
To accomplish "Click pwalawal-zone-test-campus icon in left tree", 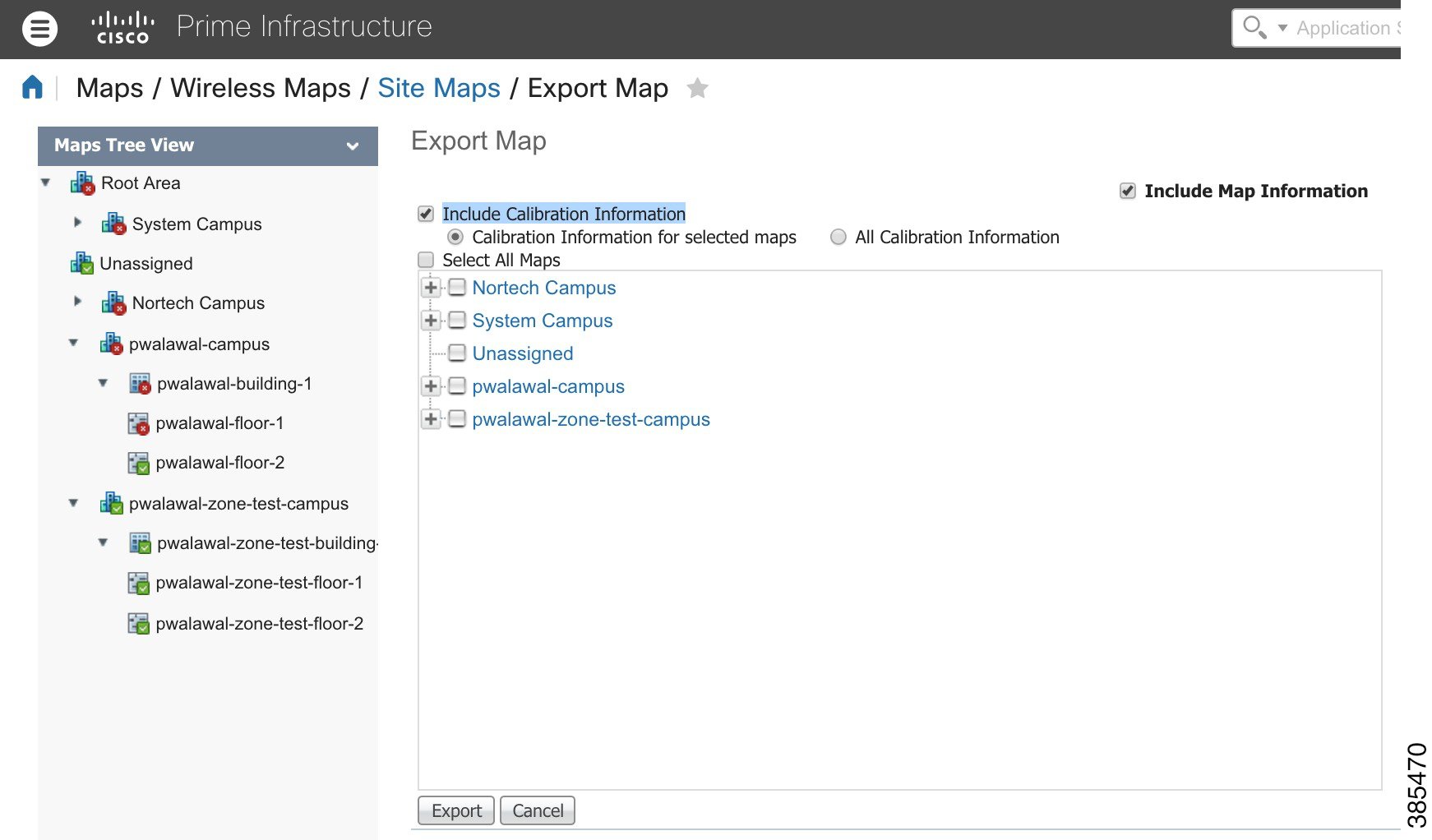I will 111,503.
